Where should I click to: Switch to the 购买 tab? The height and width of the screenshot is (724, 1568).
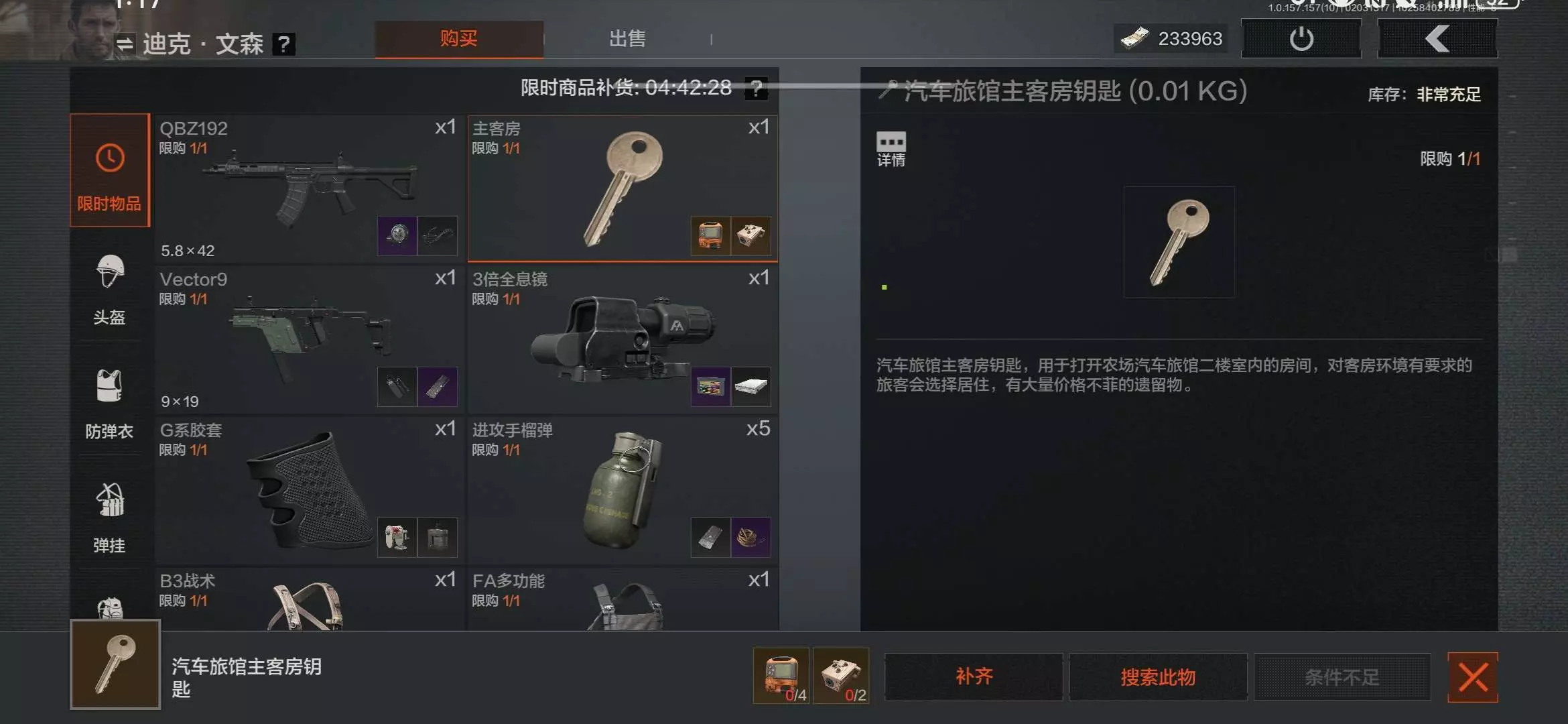459,39
